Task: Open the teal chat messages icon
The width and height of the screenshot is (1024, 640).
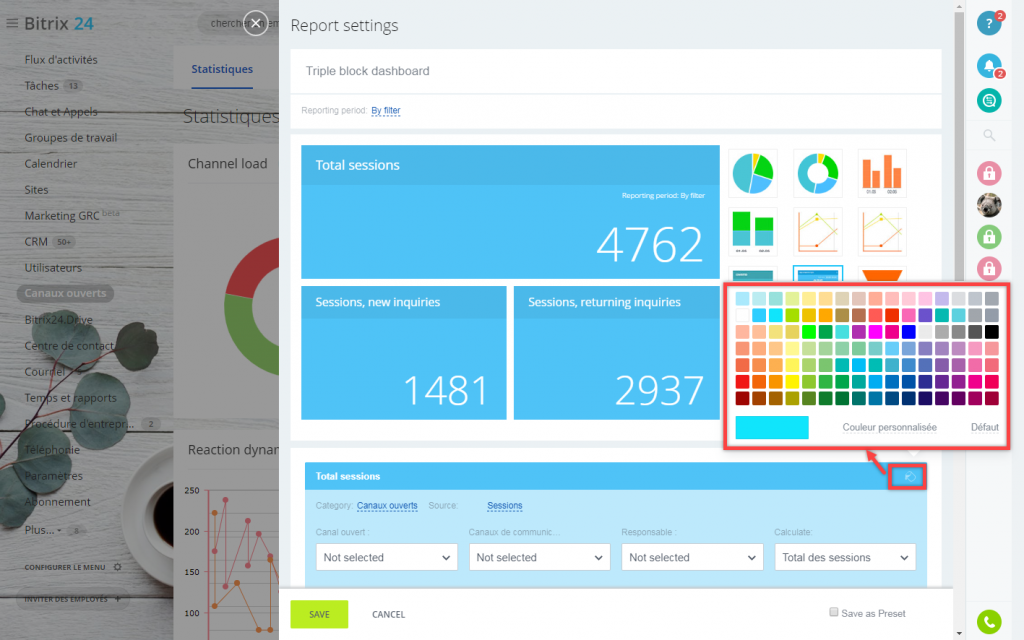Action: tap(989, 100)
